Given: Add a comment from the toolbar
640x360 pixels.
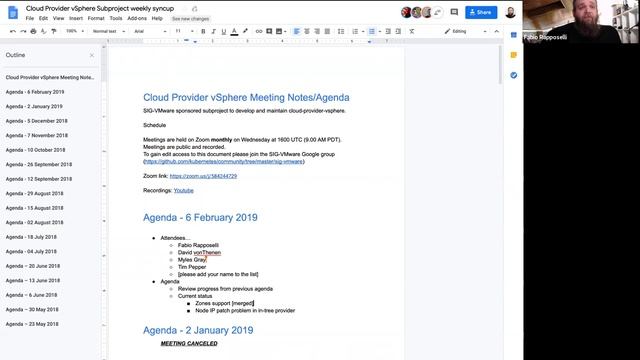Looking at the screenshot, I should 269,31.
